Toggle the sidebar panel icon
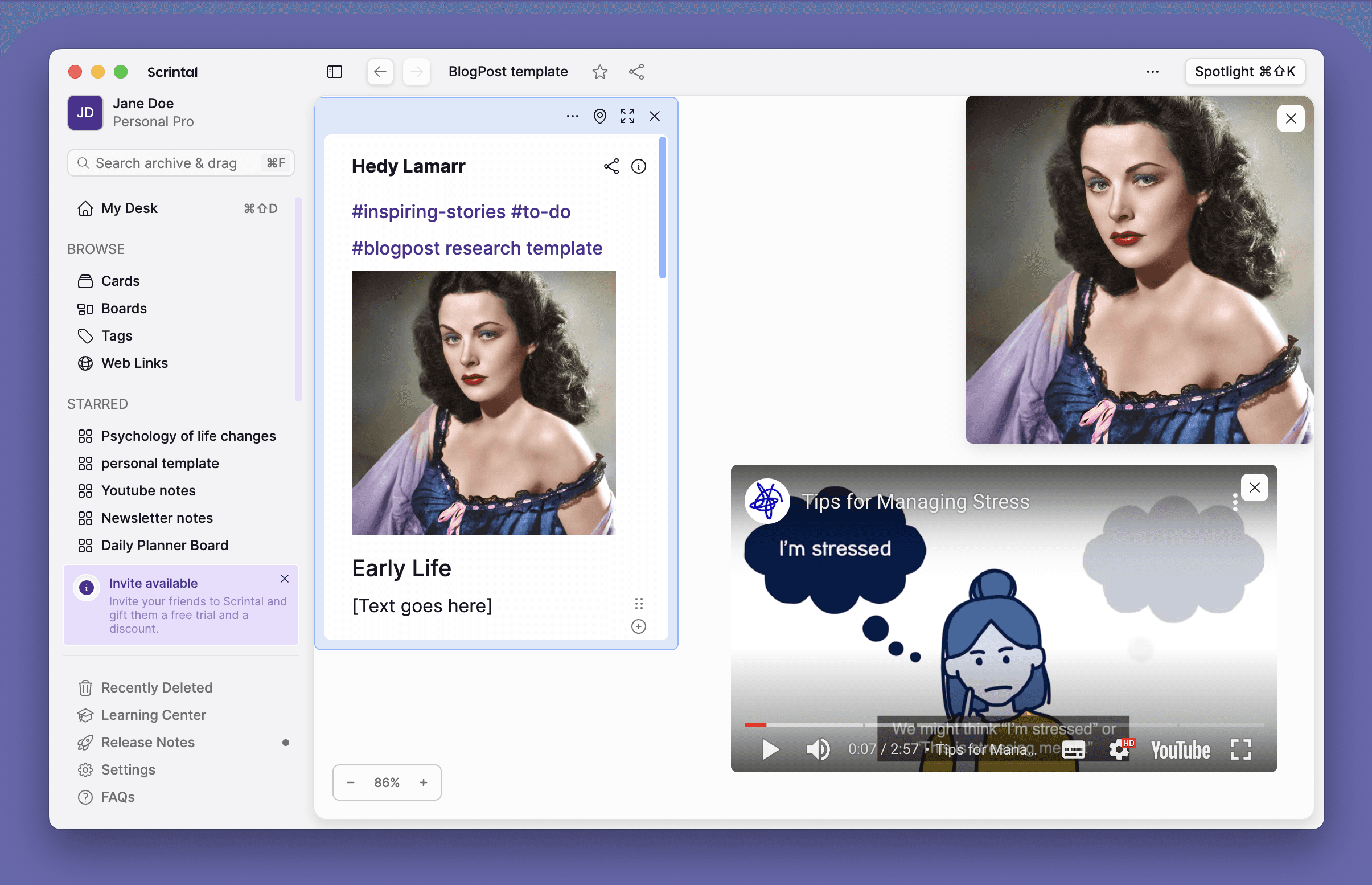 (334, 72)
